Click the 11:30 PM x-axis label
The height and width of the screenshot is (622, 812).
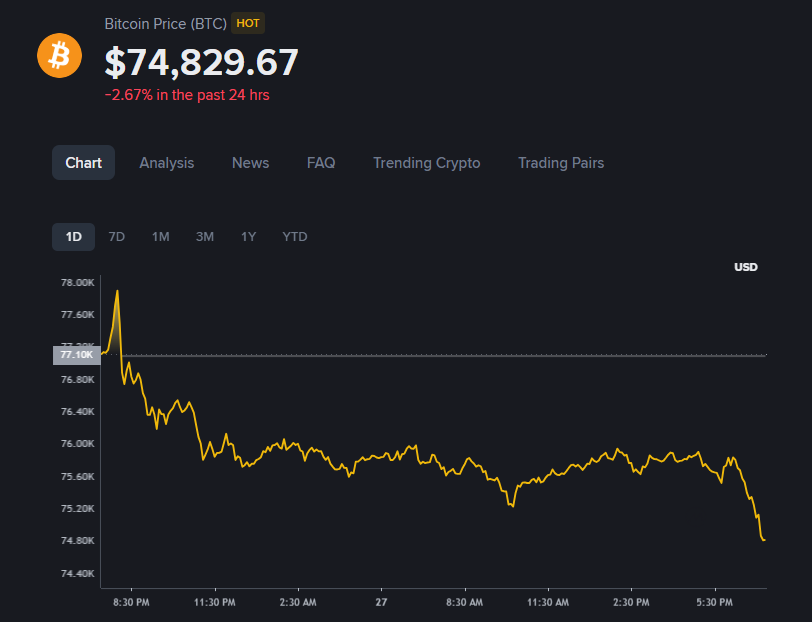click(214, 602)
